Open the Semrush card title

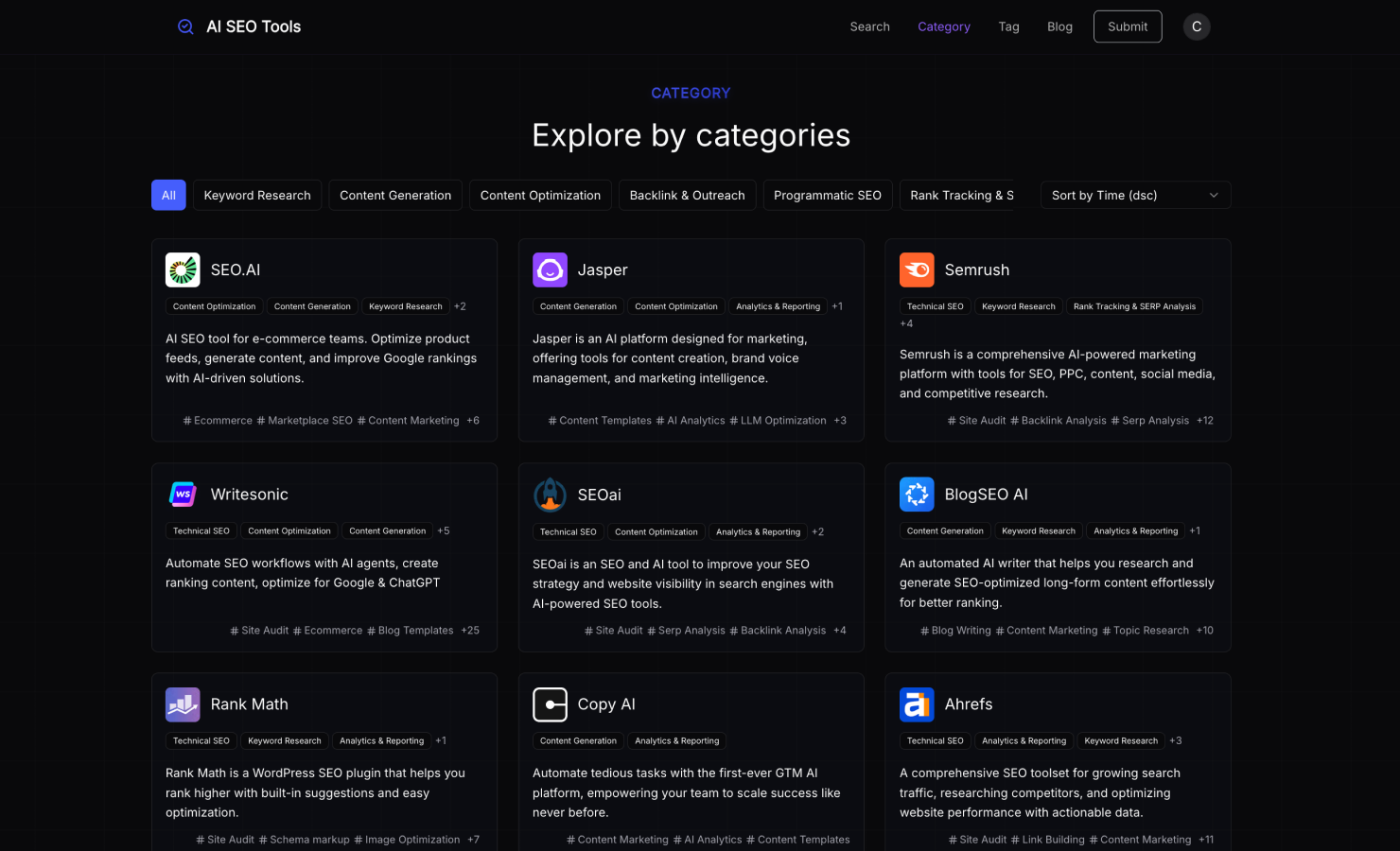click(x=977, y=269)
